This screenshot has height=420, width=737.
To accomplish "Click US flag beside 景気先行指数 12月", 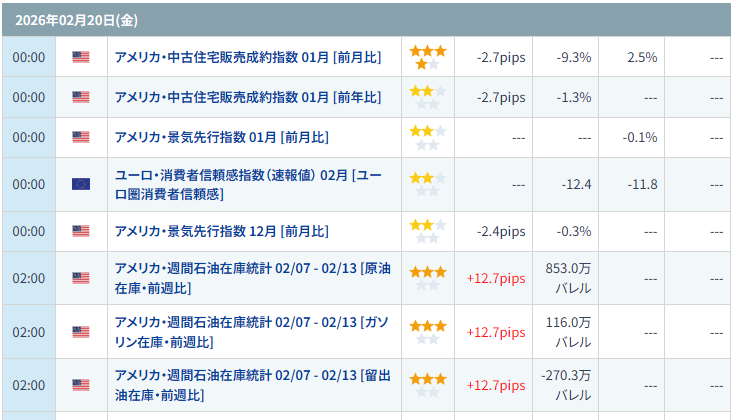I will tap(81, 231).
